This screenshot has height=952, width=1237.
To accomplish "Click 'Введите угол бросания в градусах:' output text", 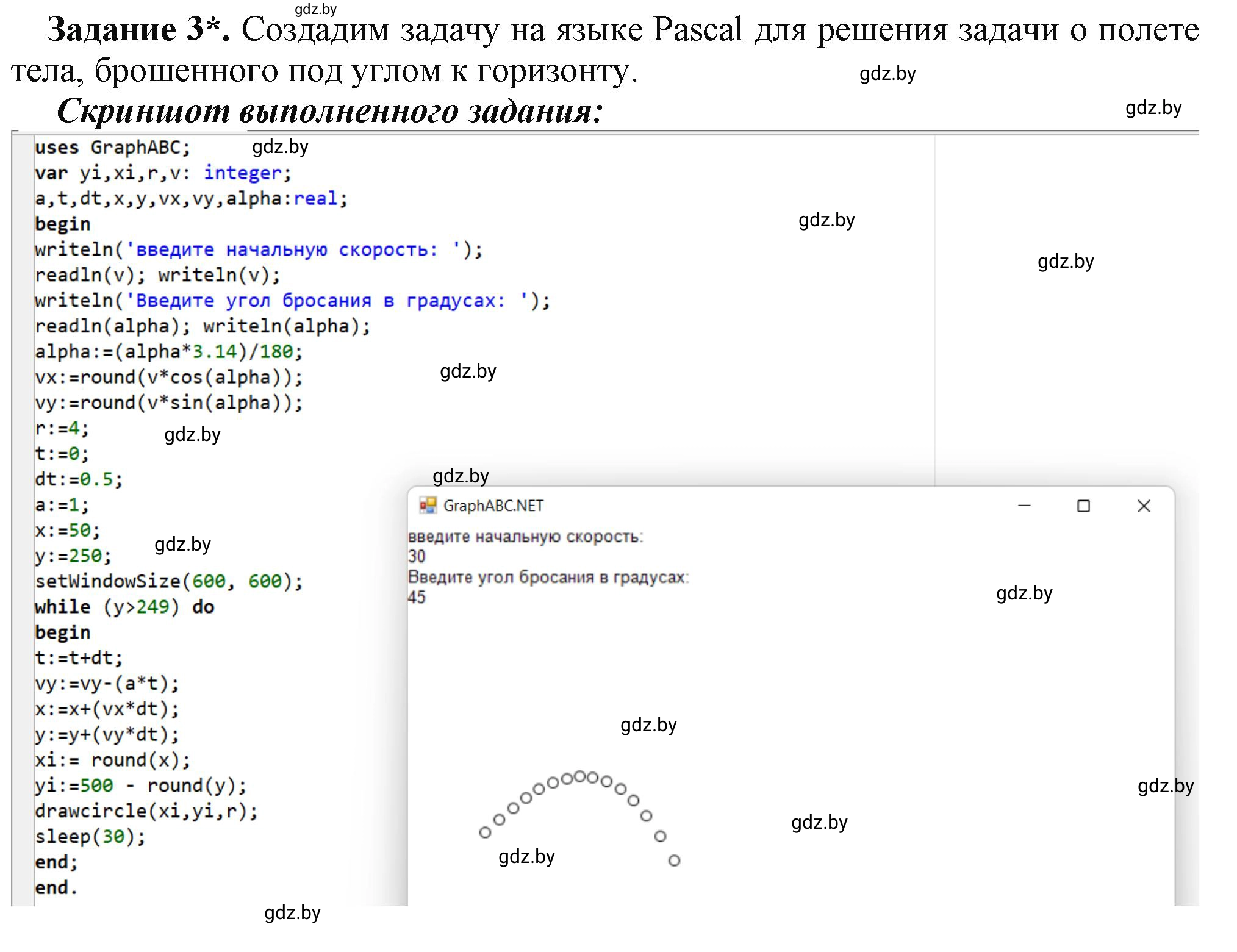I will point(548,578).
